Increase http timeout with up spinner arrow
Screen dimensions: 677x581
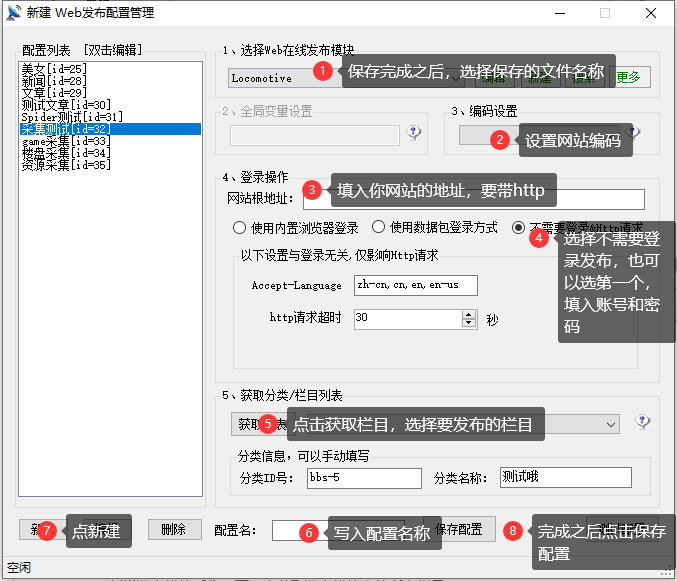pos(468,315)
